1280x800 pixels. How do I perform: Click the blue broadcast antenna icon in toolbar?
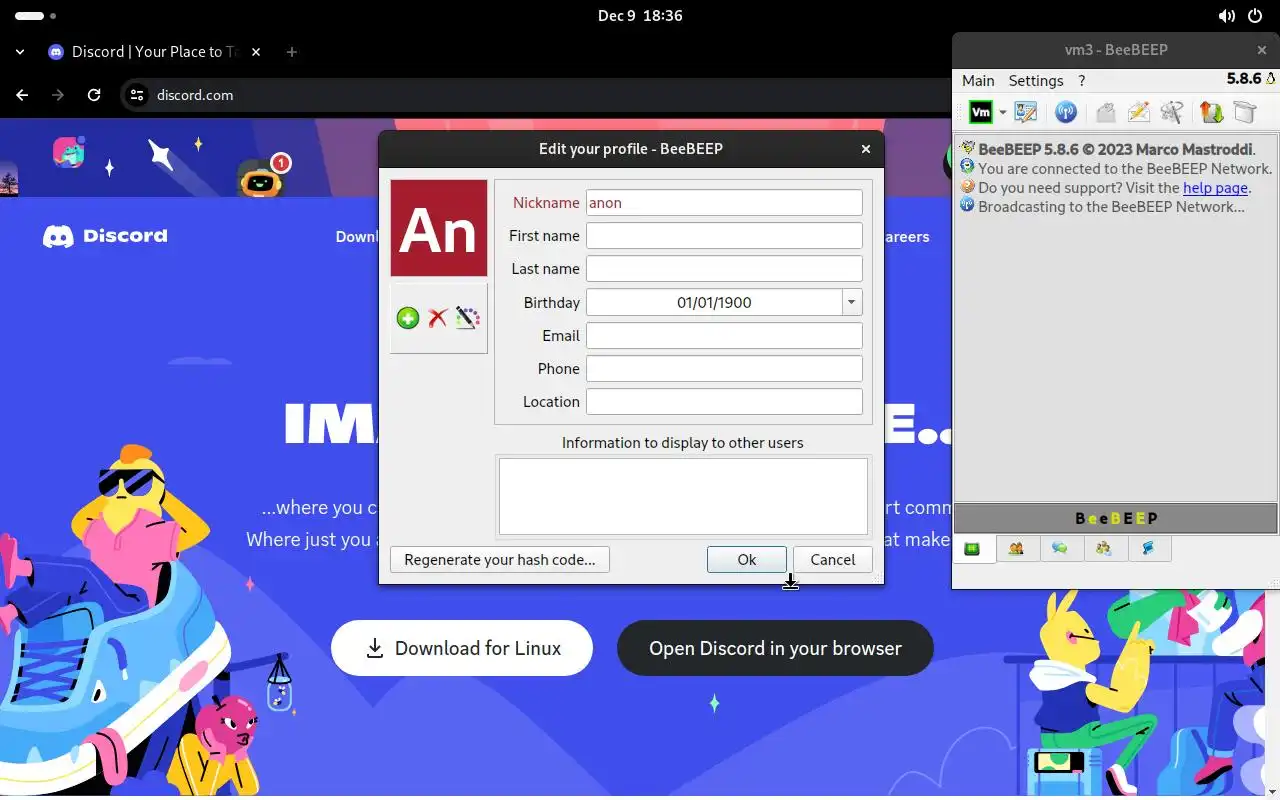coord(1066,112)
